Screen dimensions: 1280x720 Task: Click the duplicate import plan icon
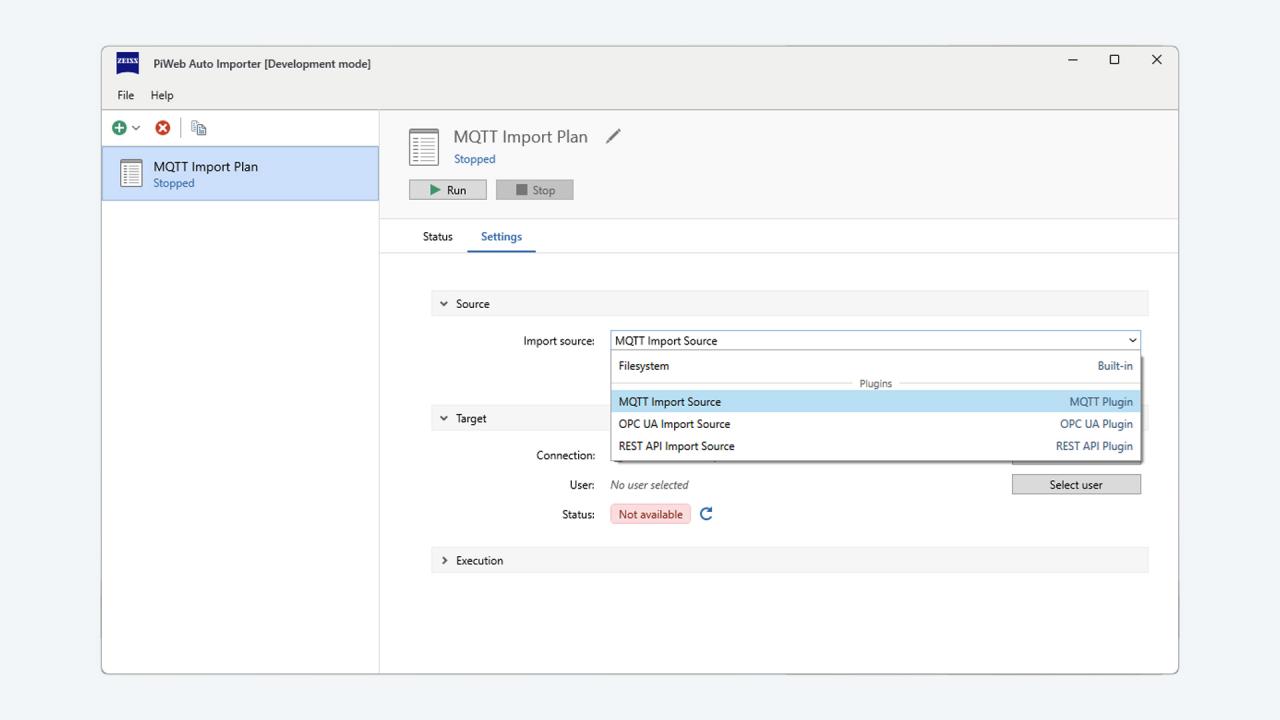(x=198, y=127)
